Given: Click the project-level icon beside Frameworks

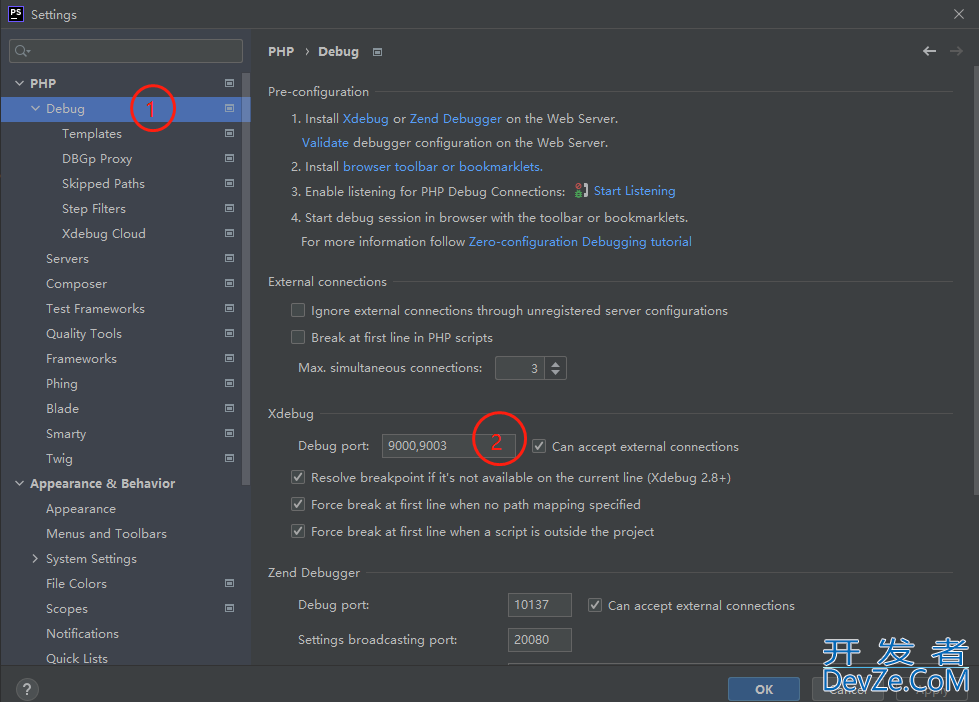Looking at the screenshot, I should pos(229,358).
